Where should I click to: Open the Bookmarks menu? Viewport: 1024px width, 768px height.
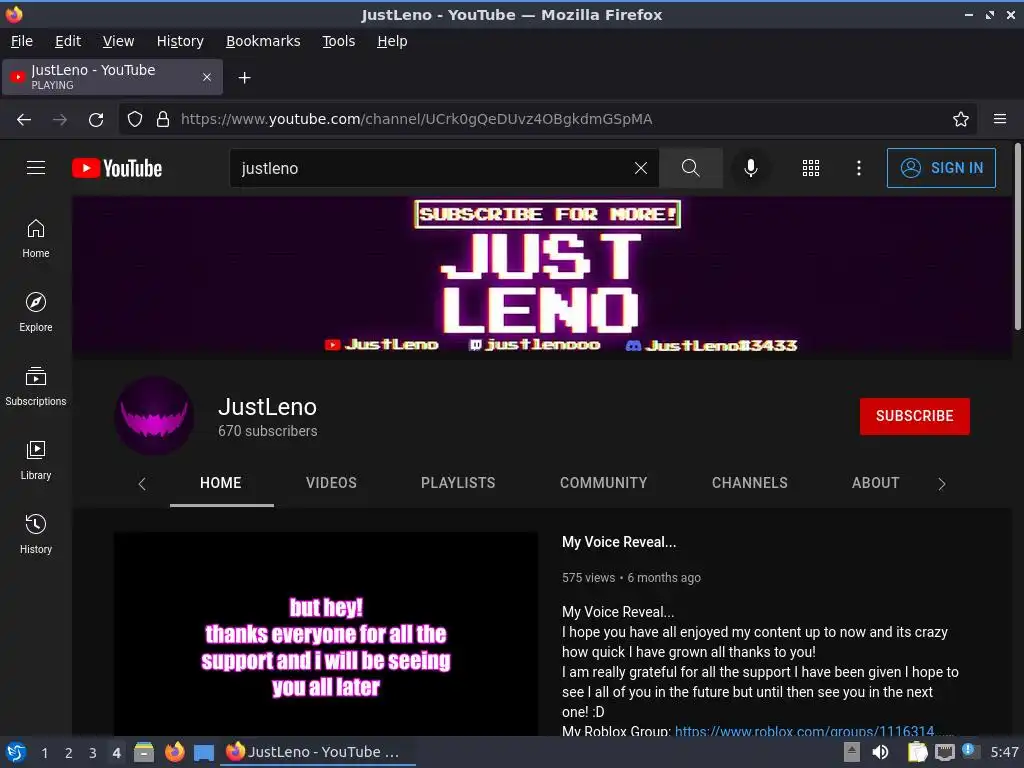263,41
